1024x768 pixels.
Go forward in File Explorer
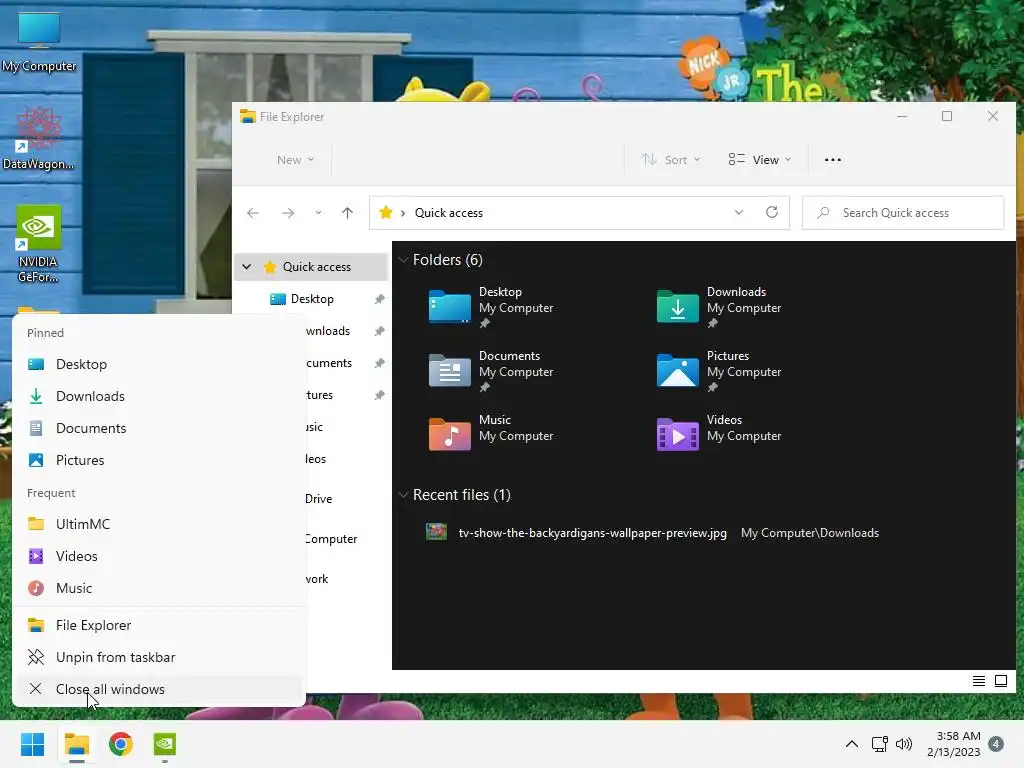(287, 213)
